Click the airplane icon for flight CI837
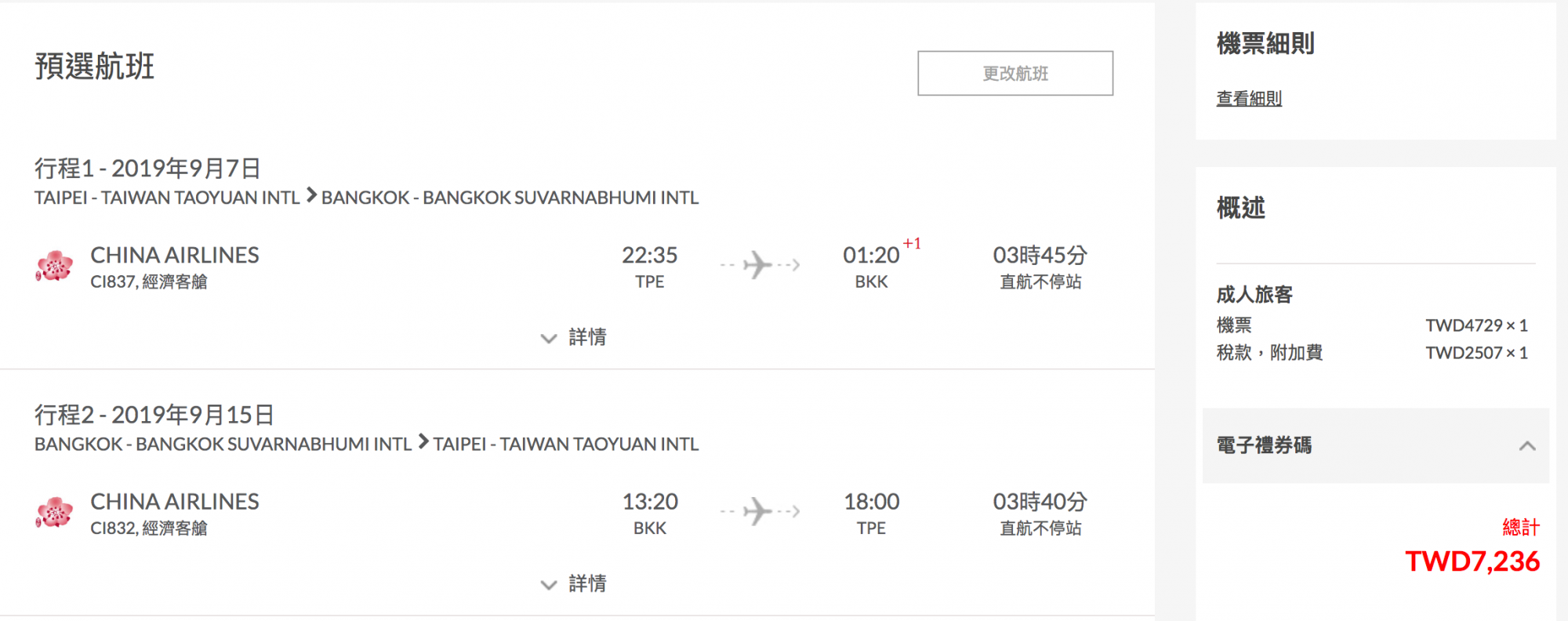The width and height of the screenshot is (1568, 621). (759, 265)
